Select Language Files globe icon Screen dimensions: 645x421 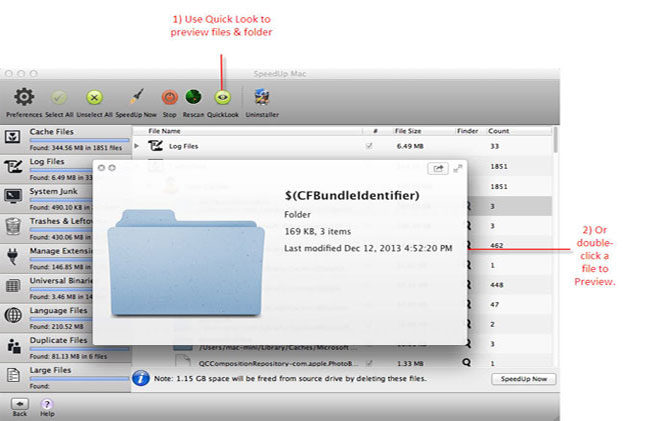pos(13,315)
